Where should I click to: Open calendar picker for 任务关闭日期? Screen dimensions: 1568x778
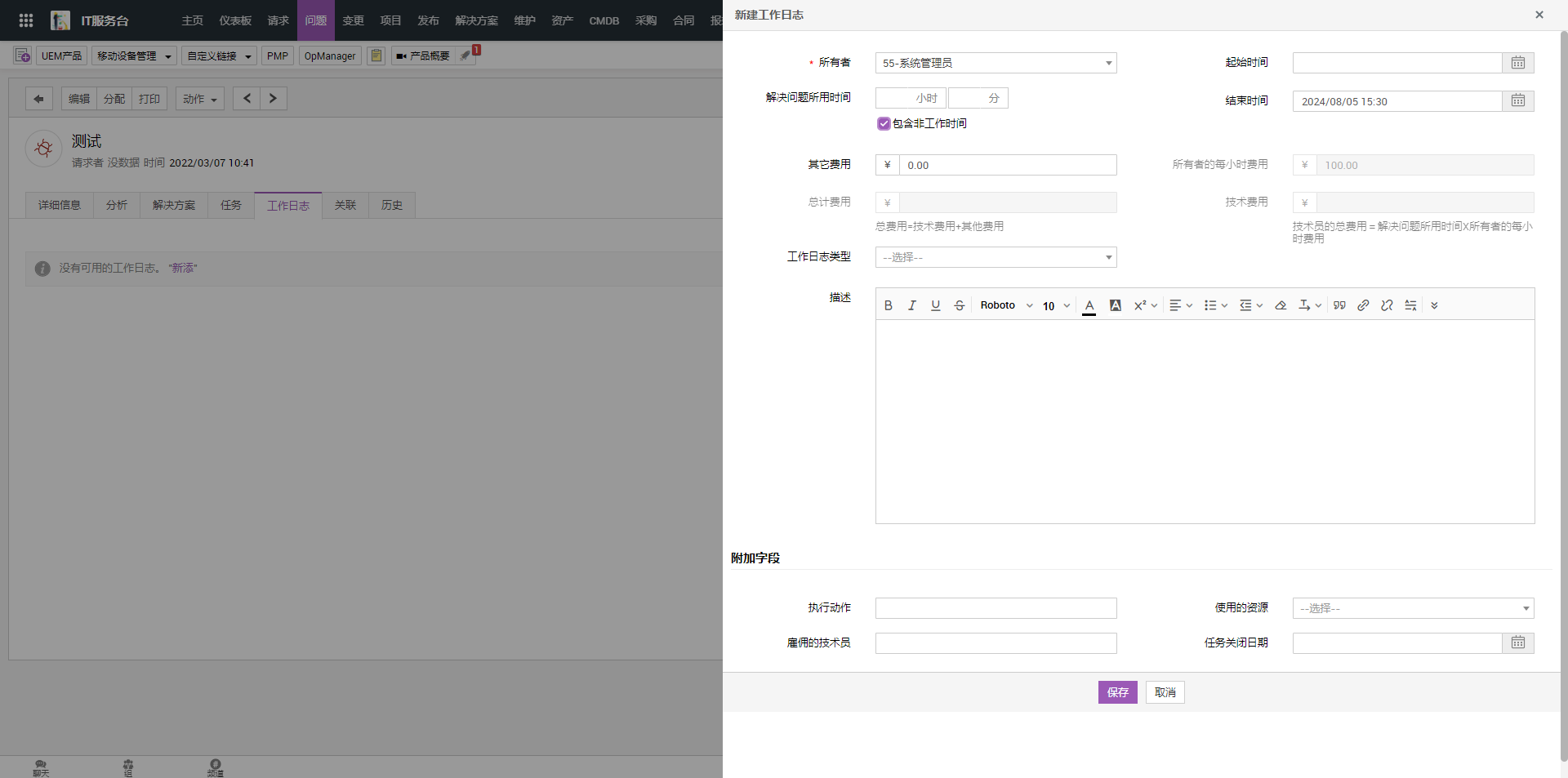(1517, 643)
